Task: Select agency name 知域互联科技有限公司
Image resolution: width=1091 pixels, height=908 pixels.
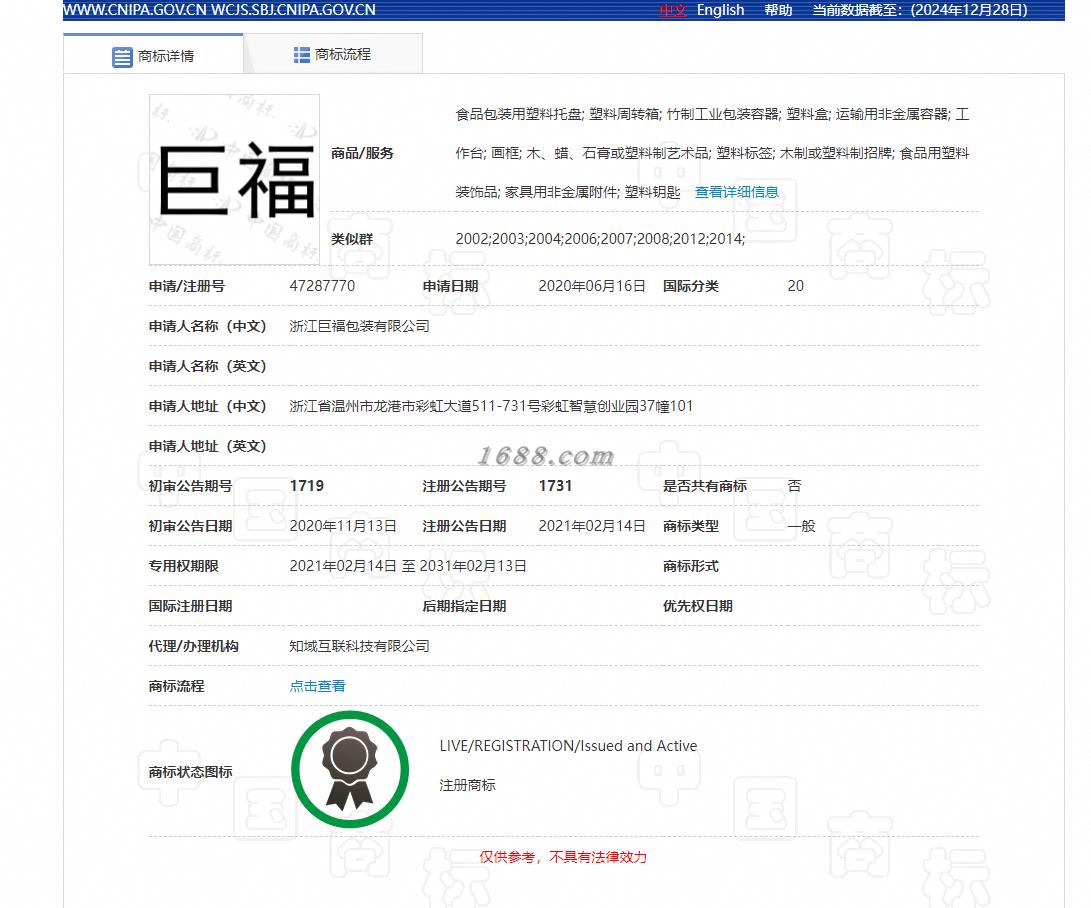Action: pos(359,646)
